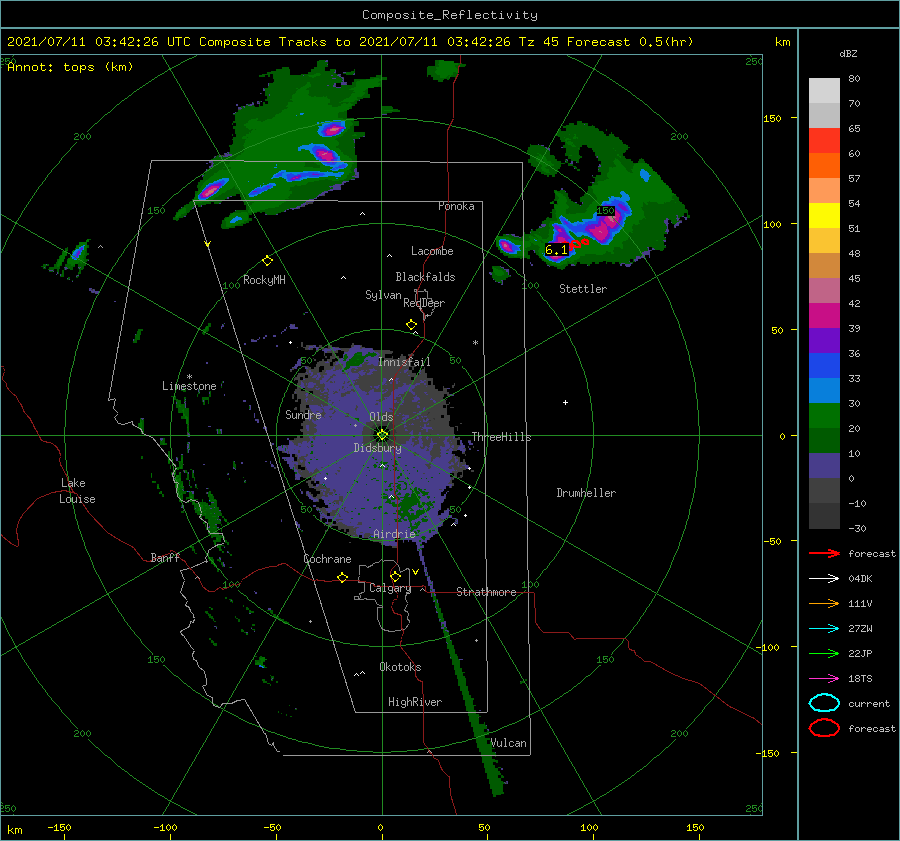Viewport: 900px width, 841px height.
Task: Click the Cochrane town label
Action: click(327, 559)
